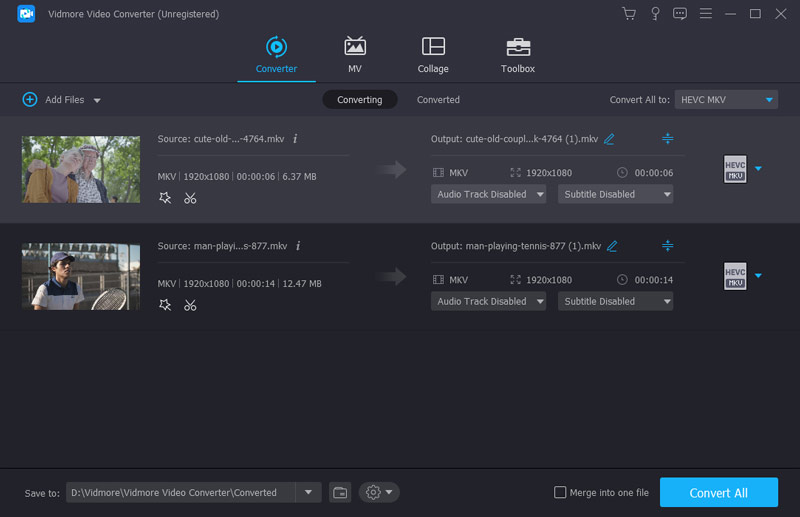This screenshot has height=517, width=800.
Task: Click the pencil rename icon for tennis output
Action: pos(612,246)
